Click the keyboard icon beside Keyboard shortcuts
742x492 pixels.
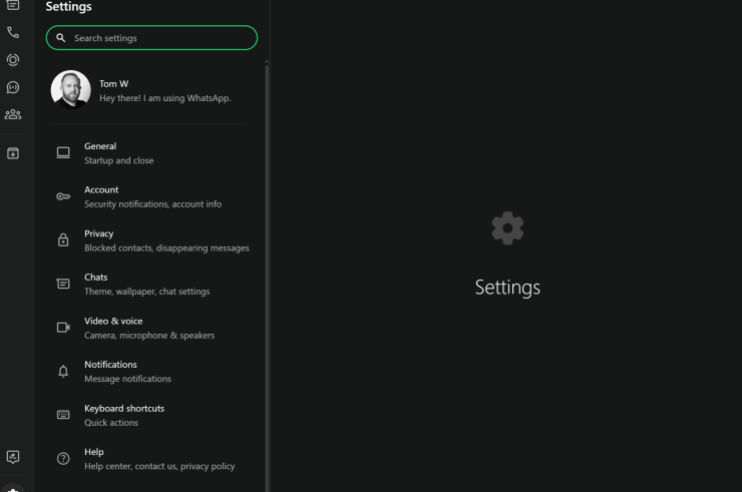point(63,415)
